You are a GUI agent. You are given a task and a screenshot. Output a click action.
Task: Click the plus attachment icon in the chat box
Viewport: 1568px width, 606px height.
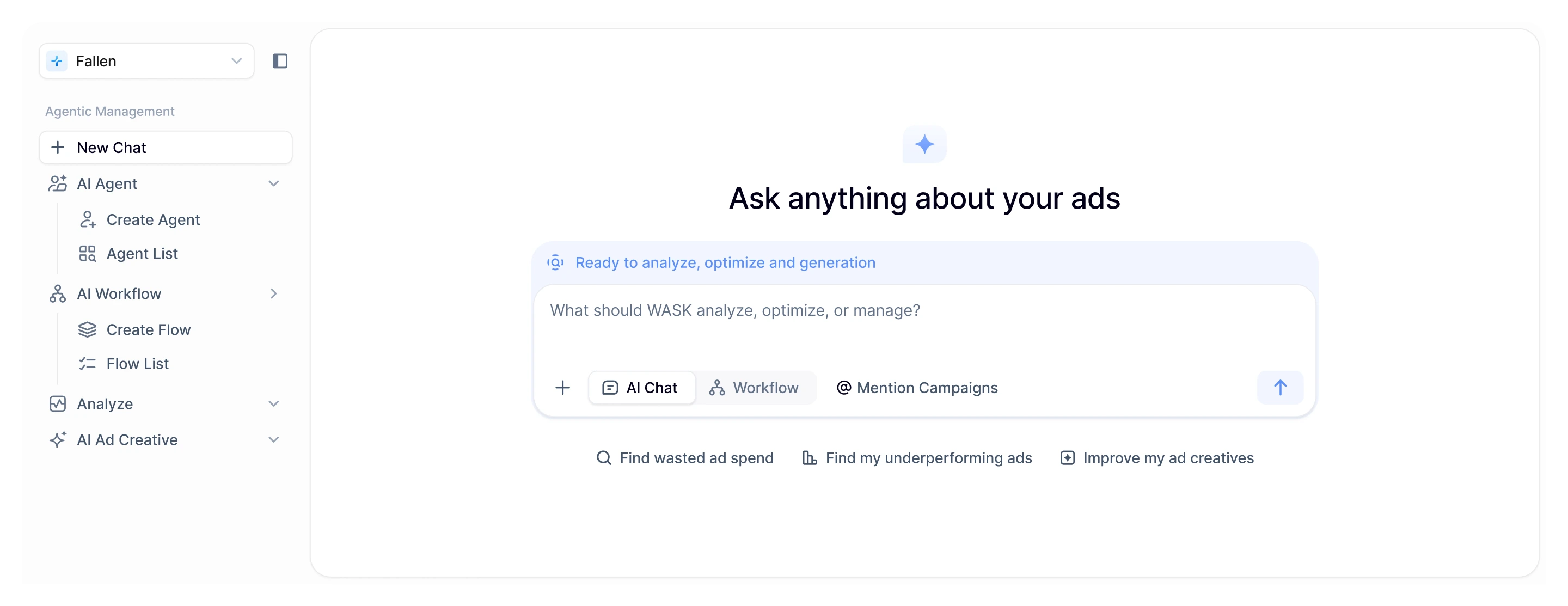(562, 388)
